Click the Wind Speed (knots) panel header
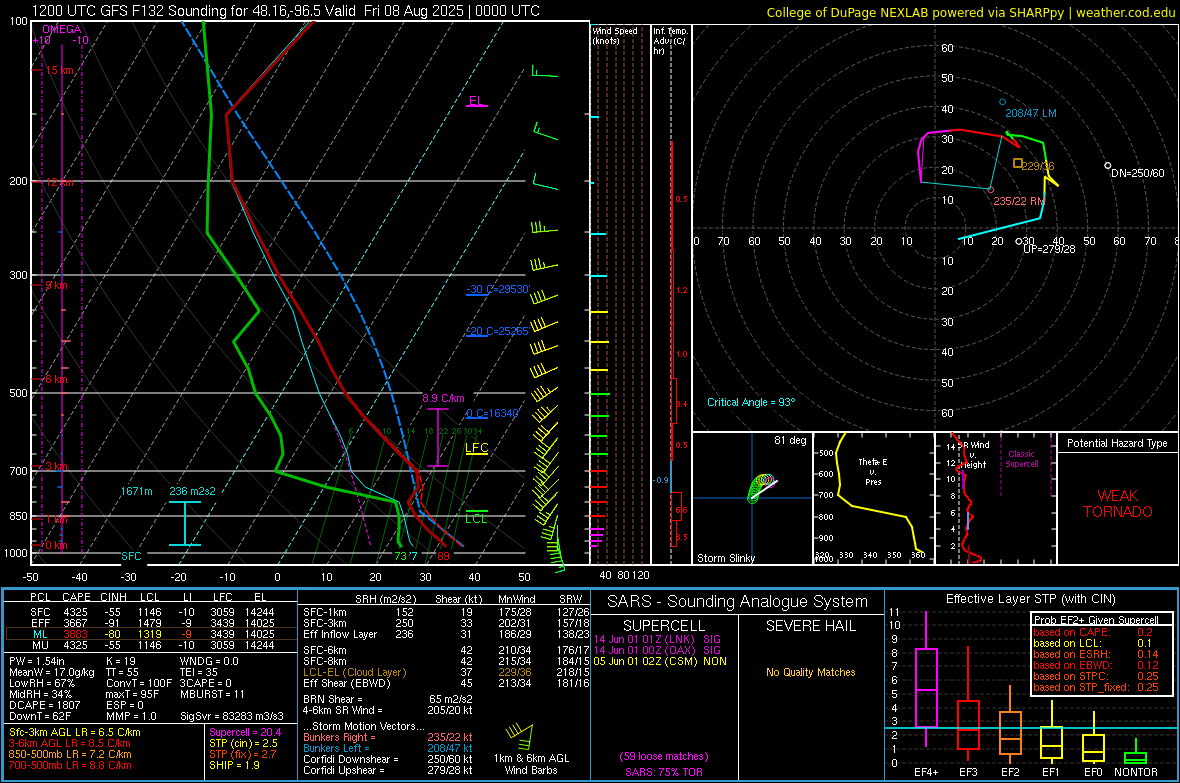The height and width of the screenshot is (783, 1180). click(x=615, y=35)
